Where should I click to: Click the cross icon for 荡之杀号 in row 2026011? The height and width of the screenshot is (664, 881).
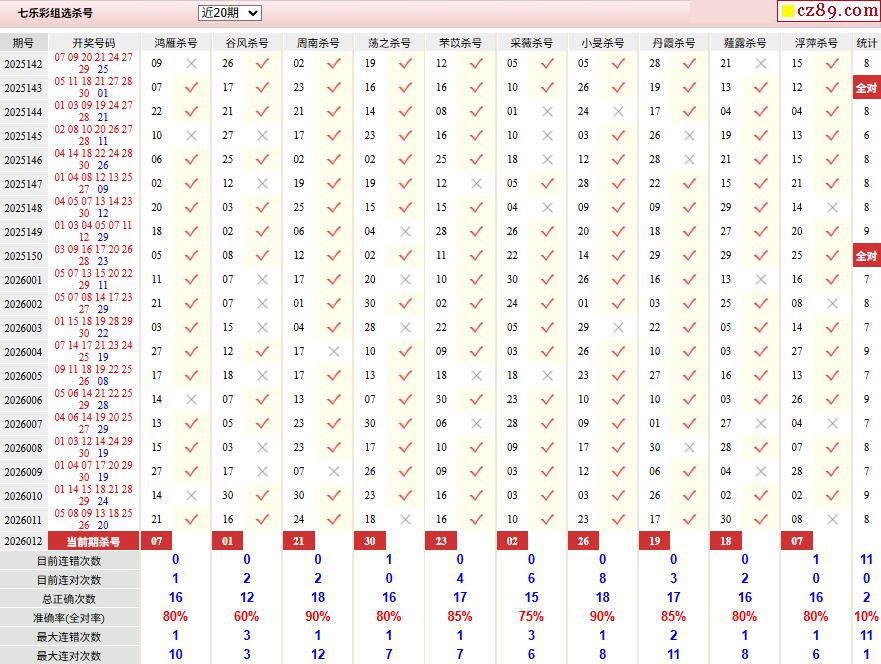coord(405,519)
